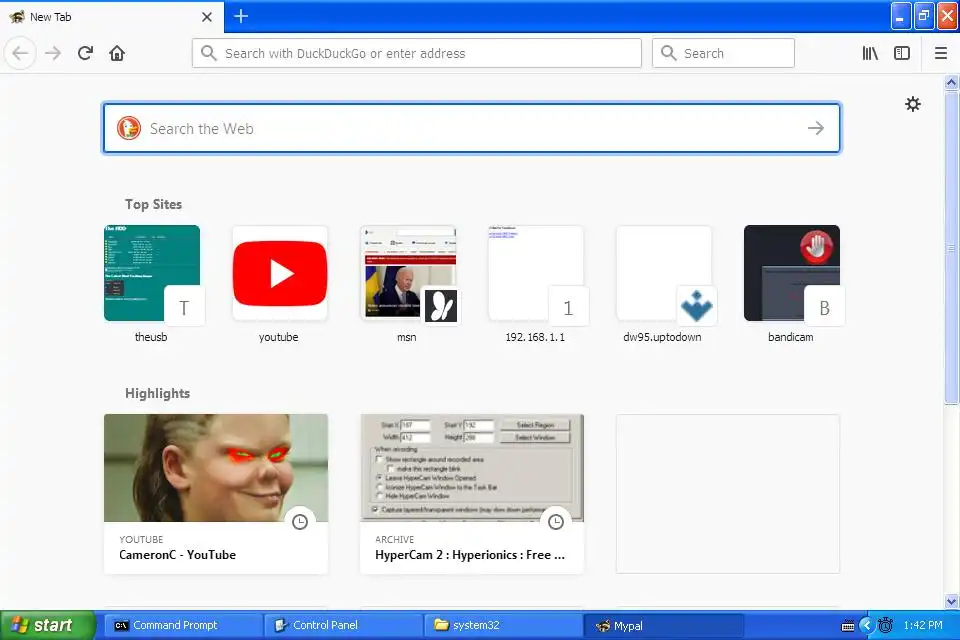
Task: Open the Windows start menu
Action: (x=48, y=625)
